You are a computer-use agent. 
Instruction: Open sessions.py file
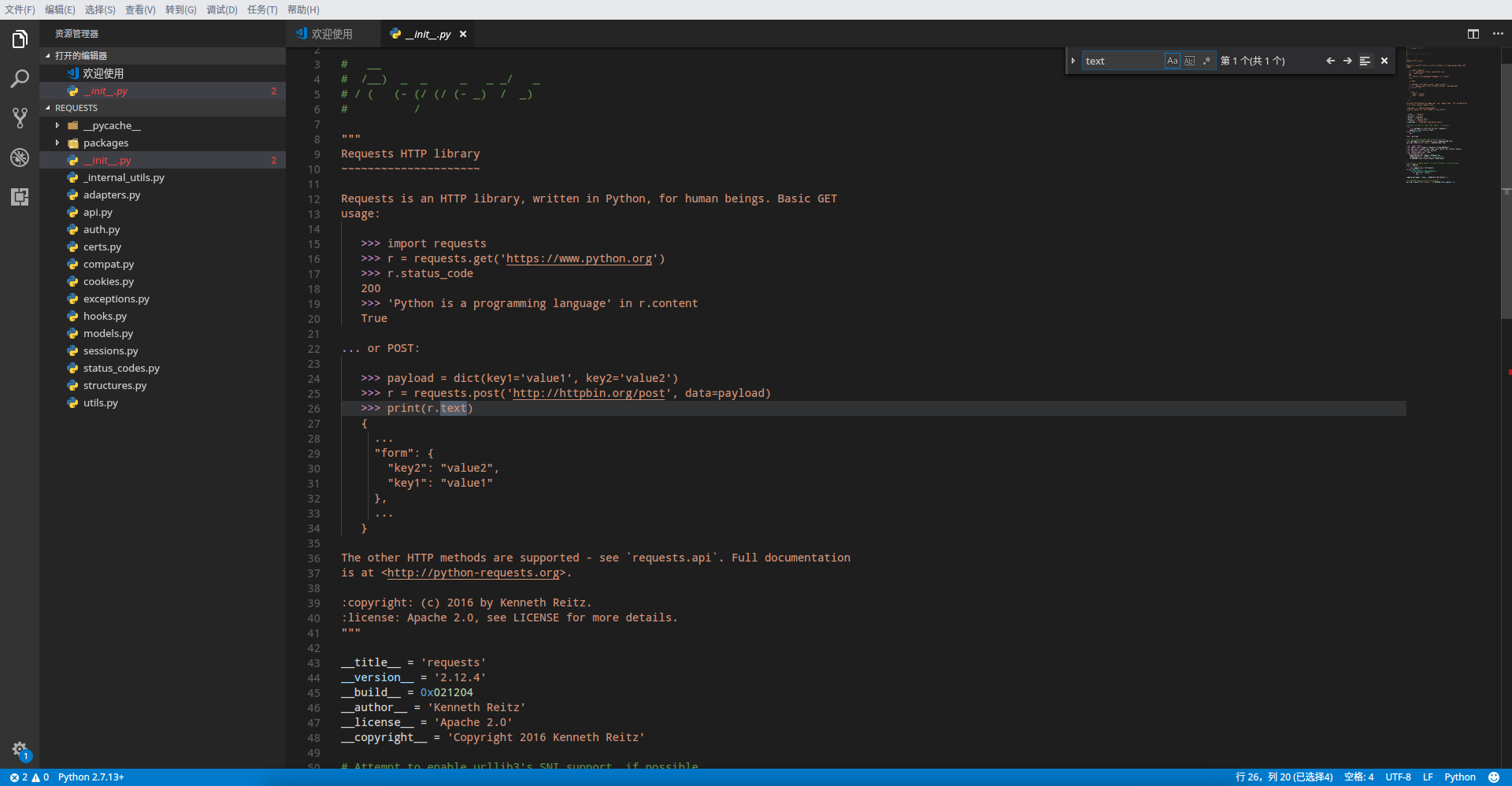point(162,350)
